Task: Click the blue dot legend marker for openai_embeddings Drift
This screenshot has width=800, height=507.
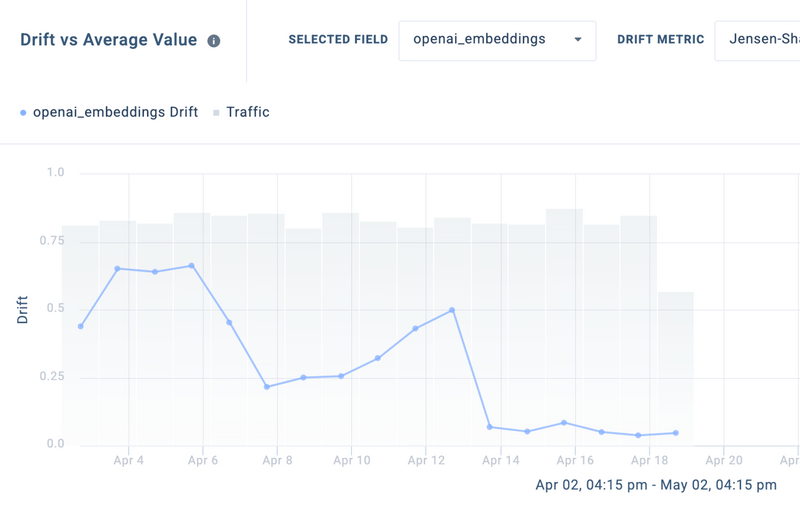Action: [23, 113]
